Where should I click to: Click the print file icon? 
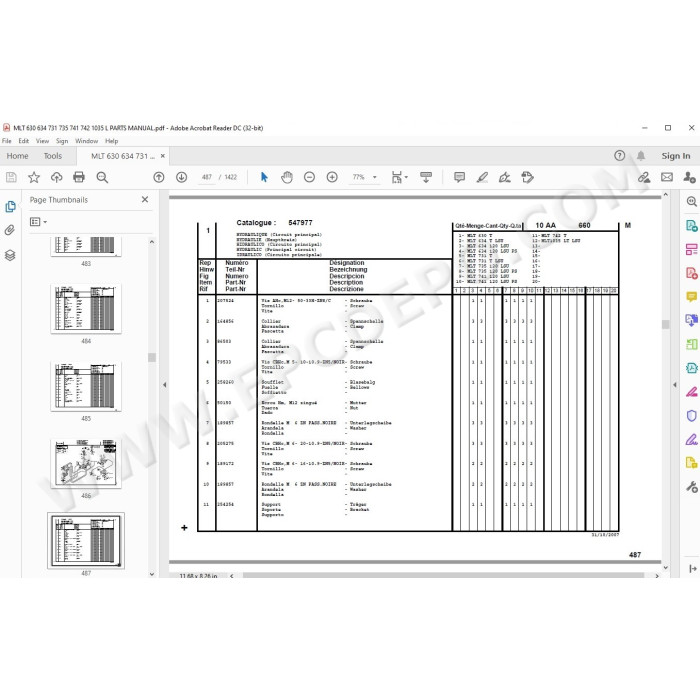(79, 177)
